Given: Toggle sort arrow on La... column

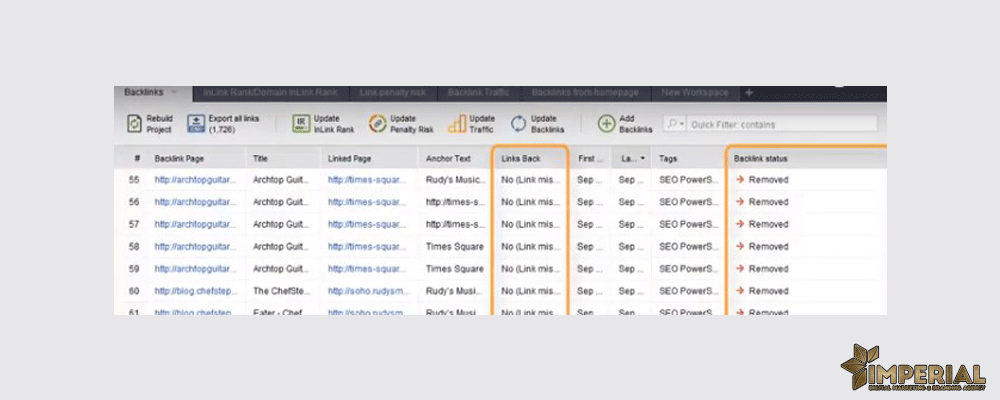Looking at the screenshot, I should click(642, 158).
